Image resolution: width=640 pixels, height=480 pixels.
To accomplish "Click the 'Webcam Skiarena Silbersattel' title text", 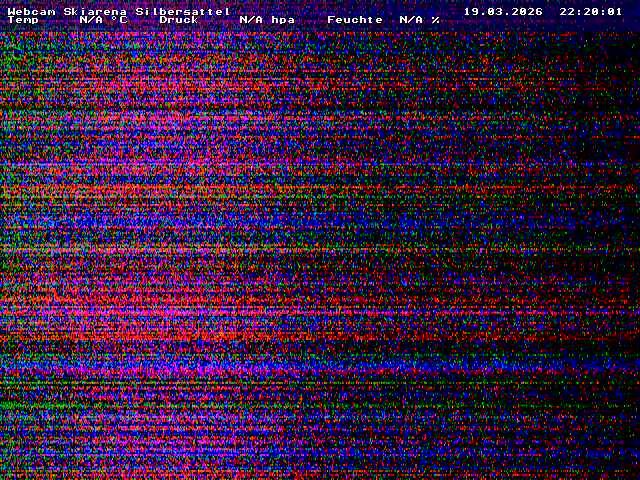I will pyautogui.click(x=119, y=11).
